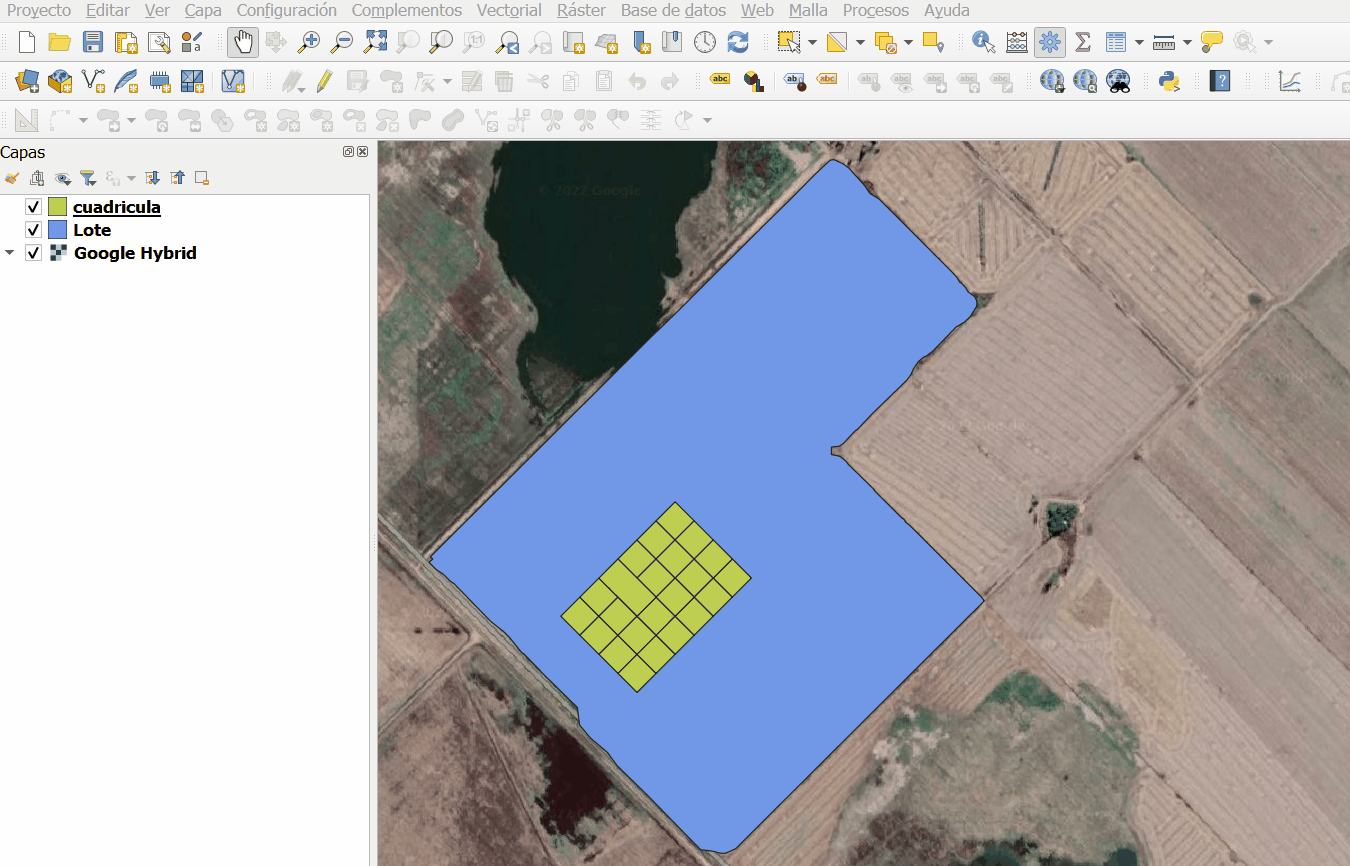Open the Deselect Features dropdown arrow

[x=908, y=42]
